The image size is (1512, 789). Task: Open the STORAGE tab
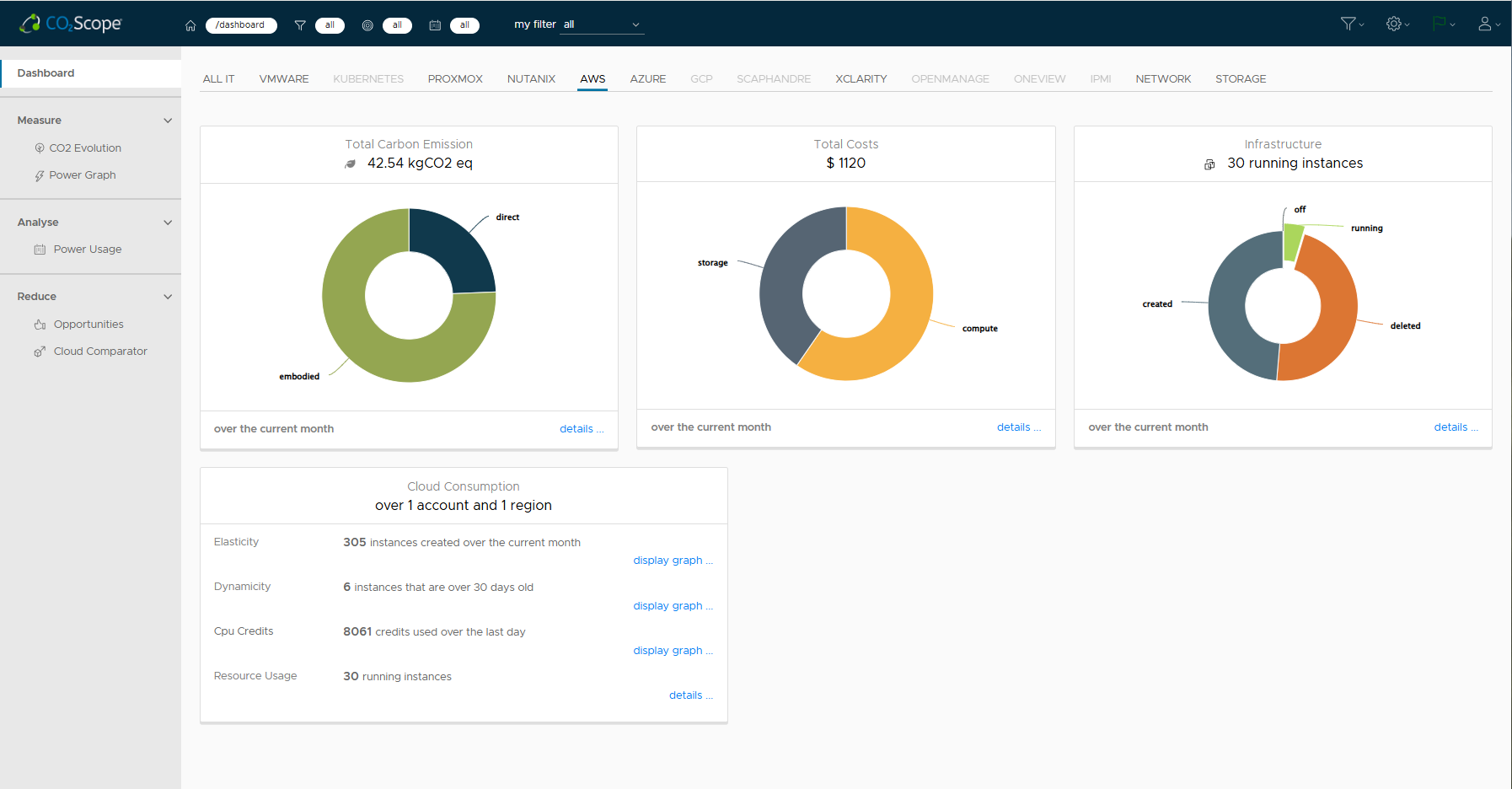(1241, 79)
